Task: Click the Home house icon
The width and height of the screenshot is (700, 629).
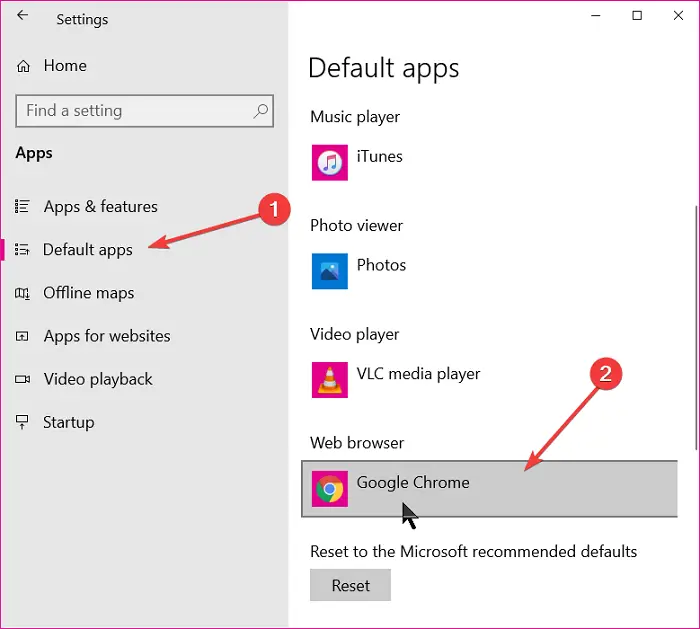Action: click(x=23, y=67)
